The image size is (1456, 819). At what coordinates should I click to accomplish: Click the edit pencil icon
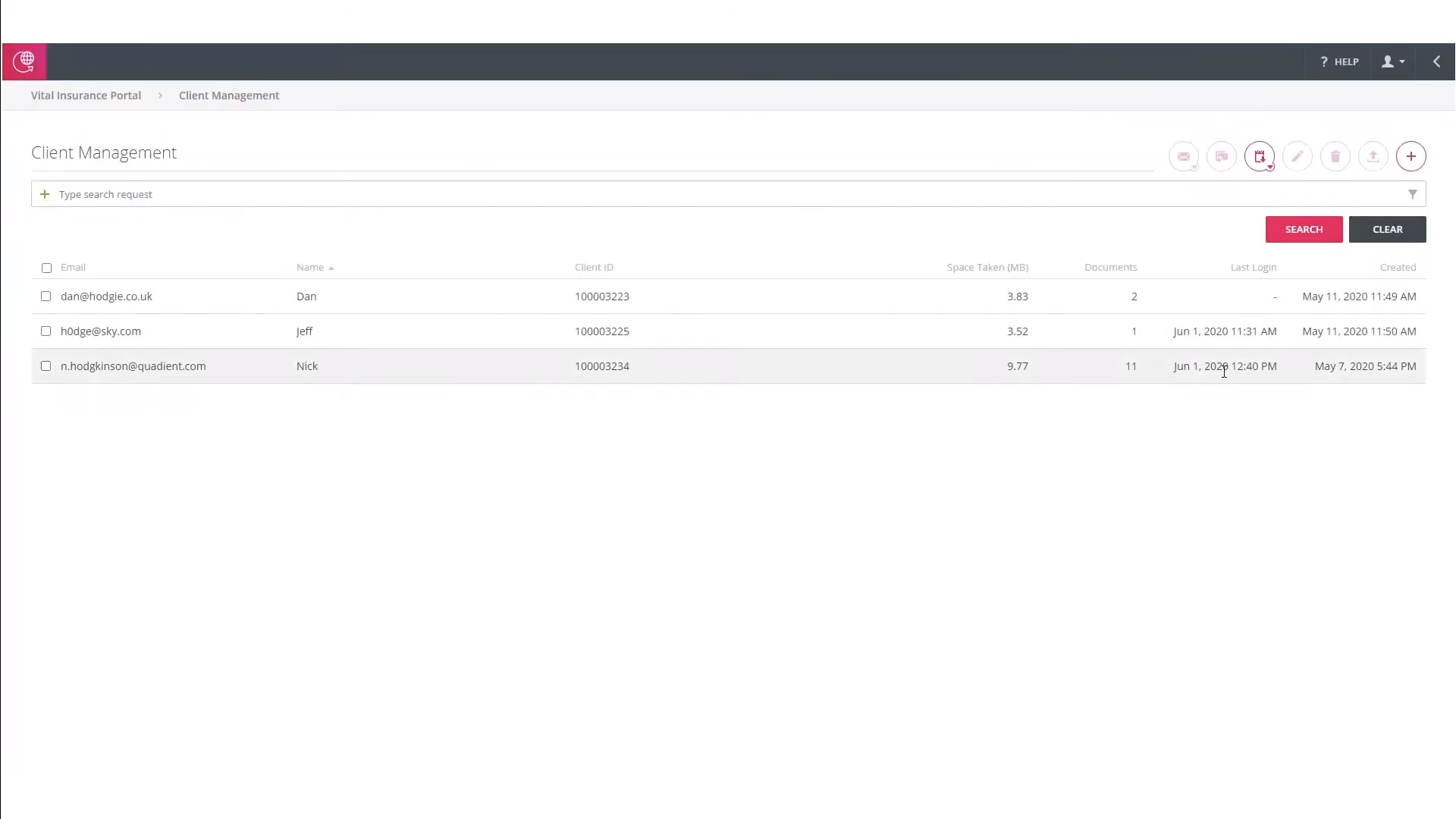[x=1298, y=156]
